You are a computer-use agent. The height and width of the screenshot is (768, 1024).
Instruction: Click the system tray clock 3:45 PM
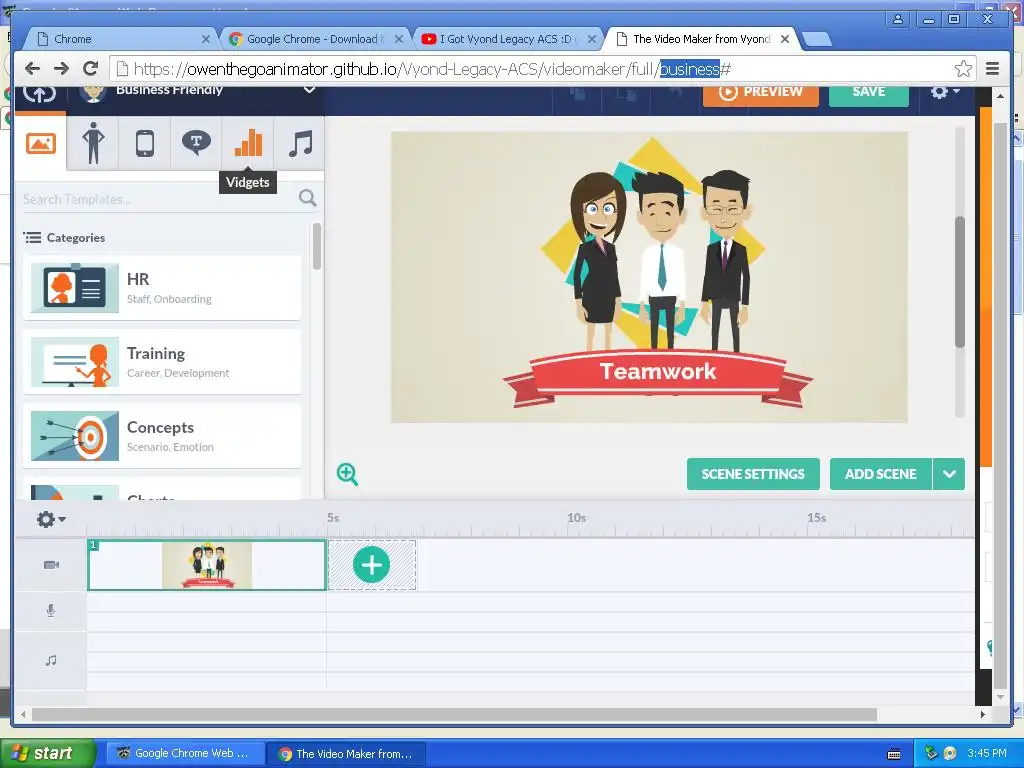[986, 753]
